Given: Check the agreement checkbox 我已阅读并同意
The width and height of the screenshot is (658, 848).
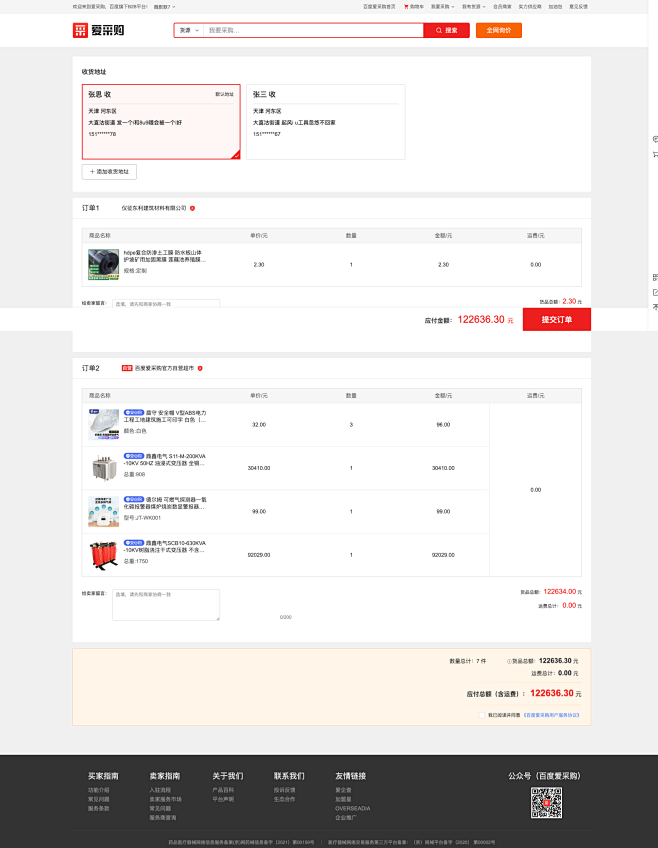Looking at the screenshot, I should (x=481, y=715).
